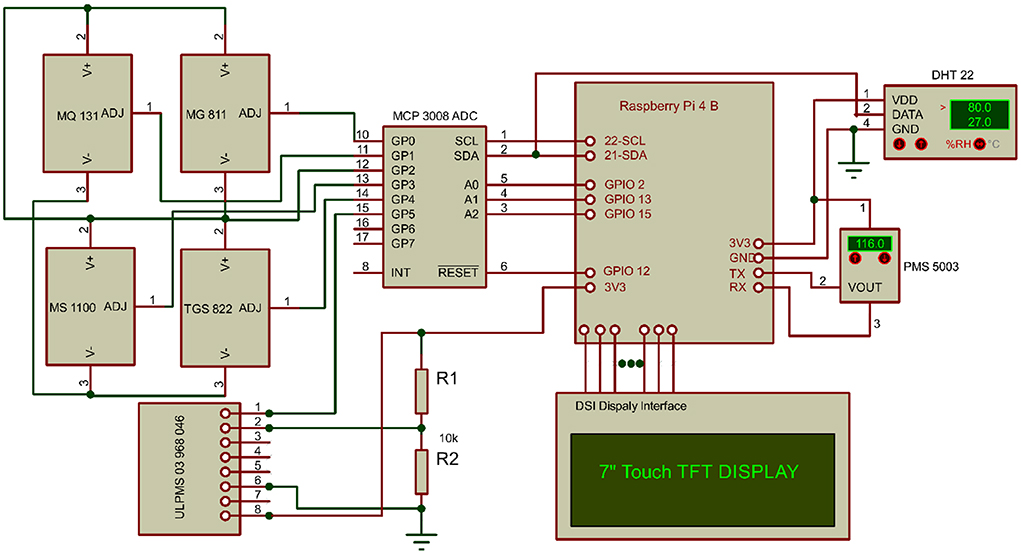This screenshot has height=554, width=1021.
Task: Click the A0 pin label on MCP 3008
Action: (x=471, y=185)
